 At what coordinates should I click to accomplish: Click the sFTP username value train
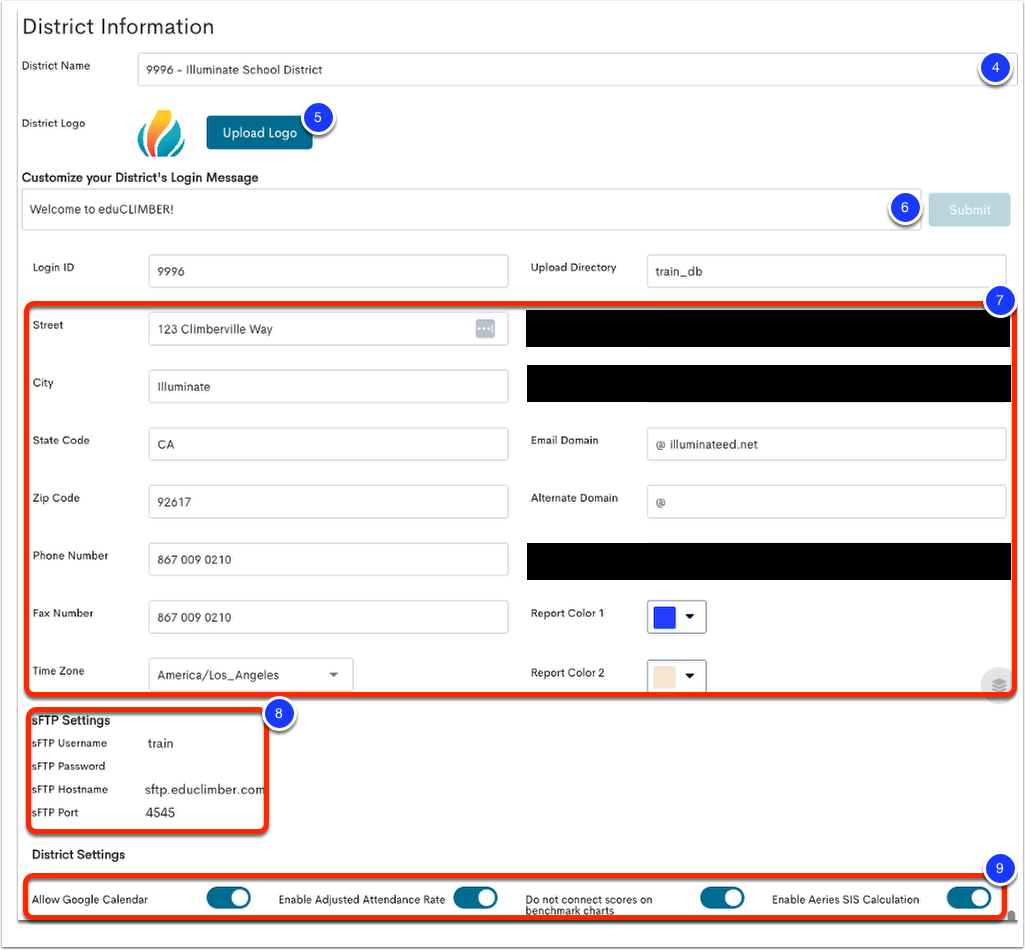point(160,743)
